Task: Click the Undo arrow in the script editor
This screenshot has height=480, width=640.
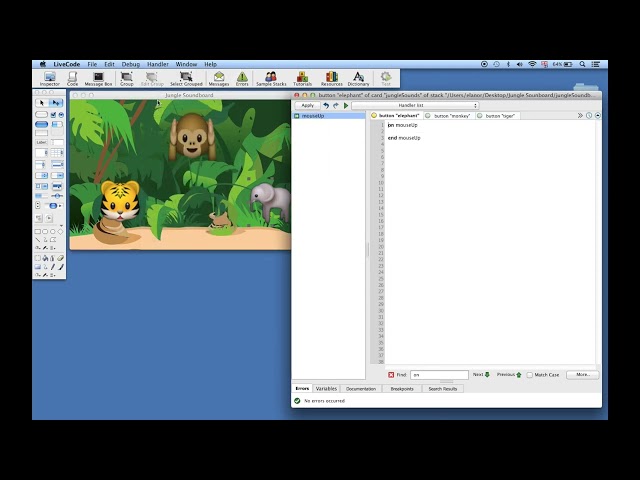Action: click(x=326, y=106)
